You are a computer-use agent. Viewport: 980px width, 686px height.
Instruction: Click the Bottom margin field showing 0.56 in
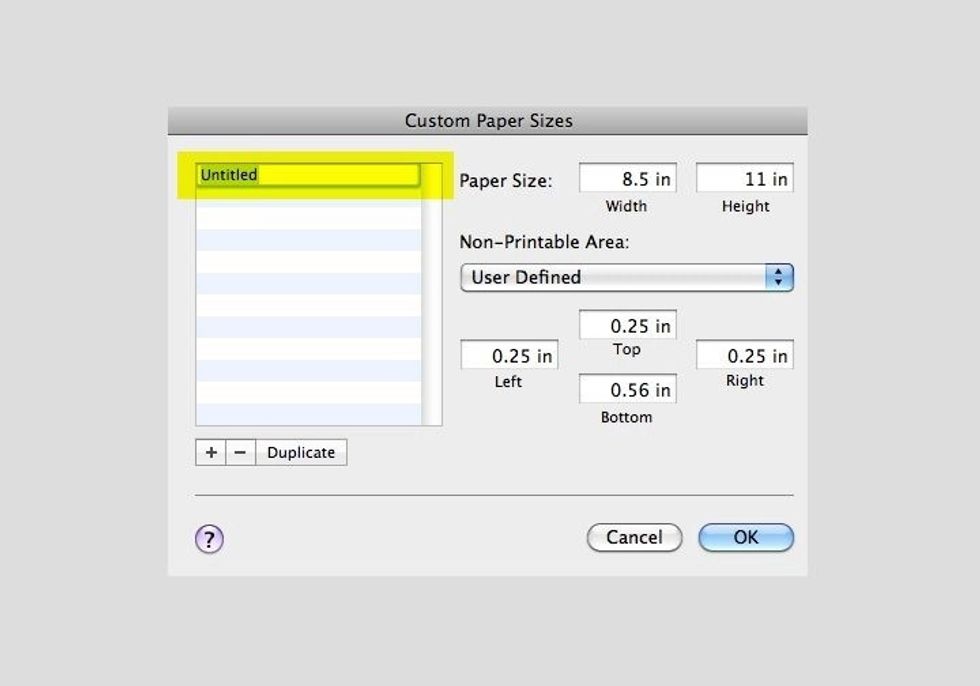(x=628, y=389)
